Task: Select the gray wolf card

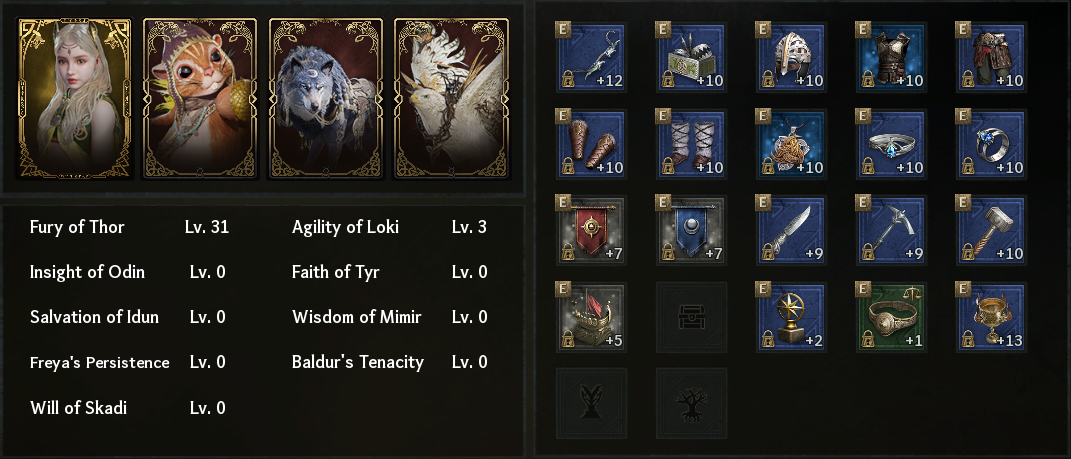Action: [x=326, y=99]
